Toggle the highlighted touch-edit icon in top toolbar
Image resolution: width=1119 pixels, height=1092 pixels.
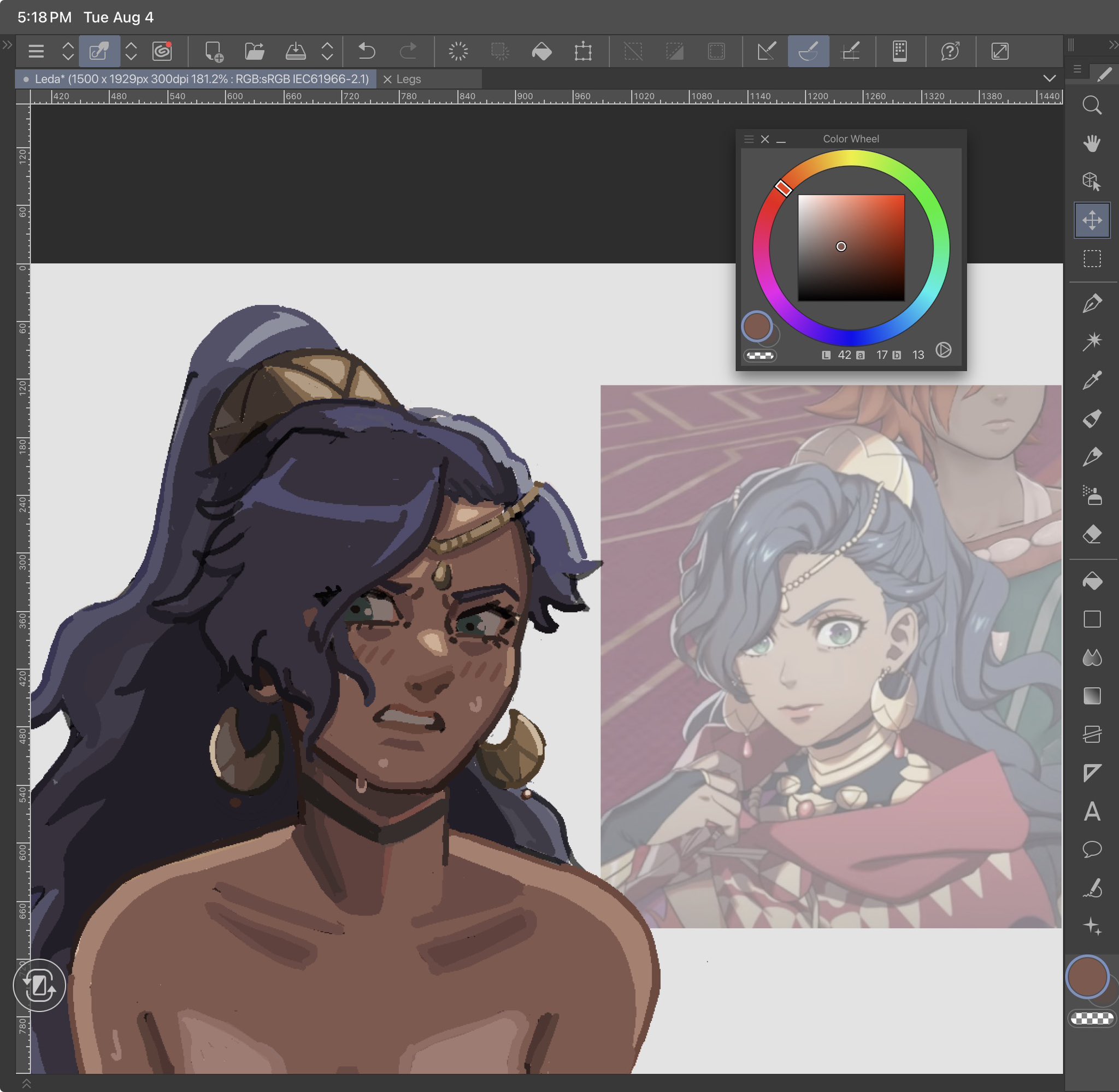coord(99,51)
